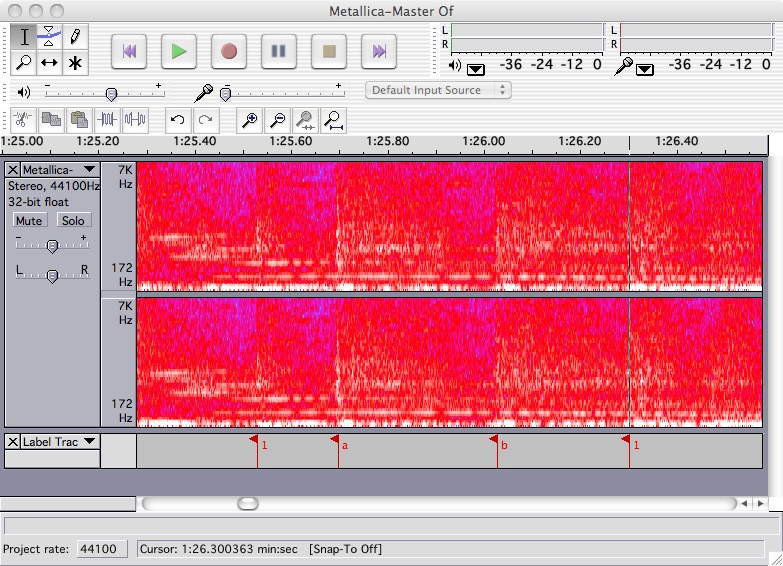Redo the last undone action
Viewport: 783px width, 566px height.
206,120
